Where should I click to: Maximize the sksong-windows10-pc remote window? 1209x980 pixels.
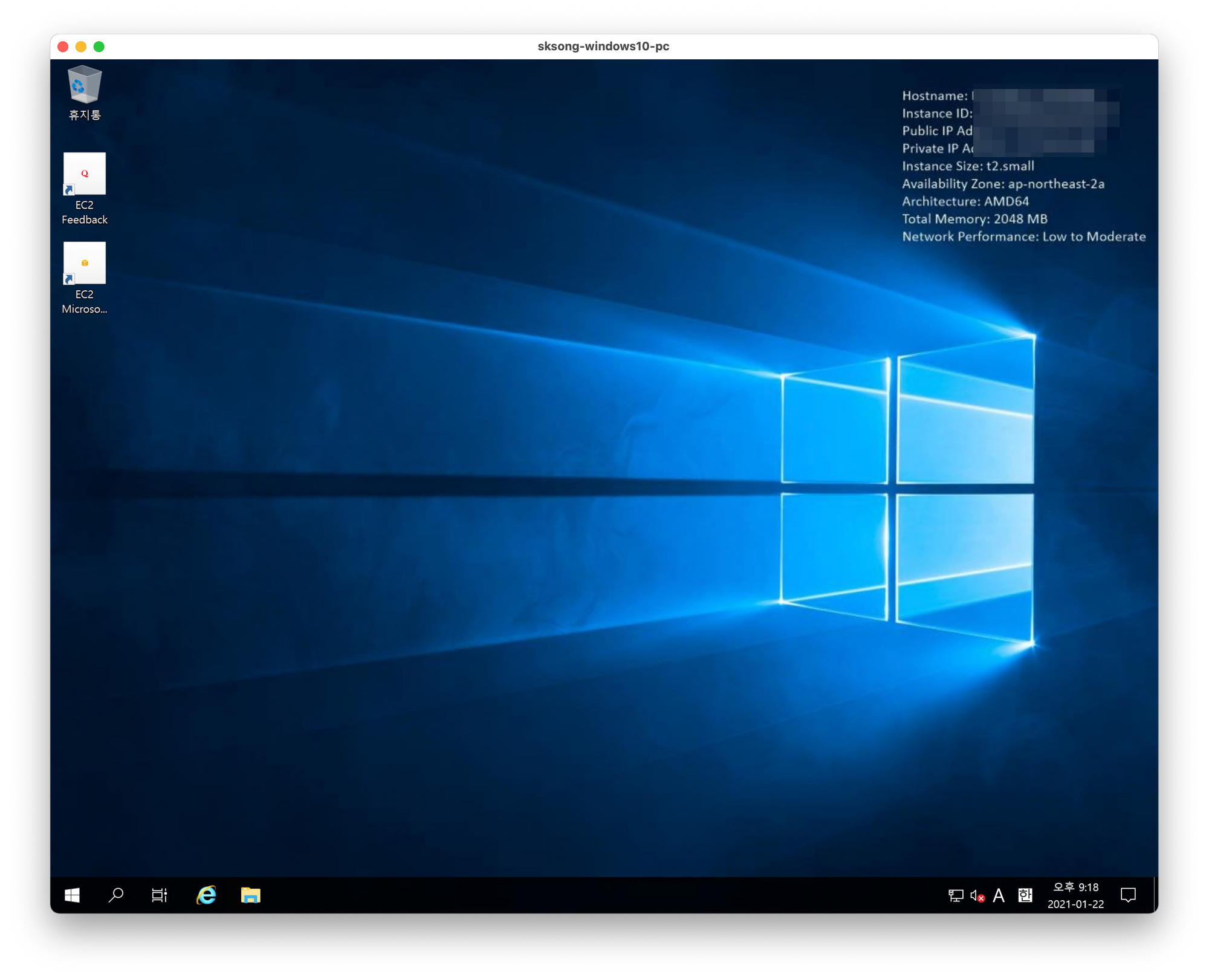[99, 47]
